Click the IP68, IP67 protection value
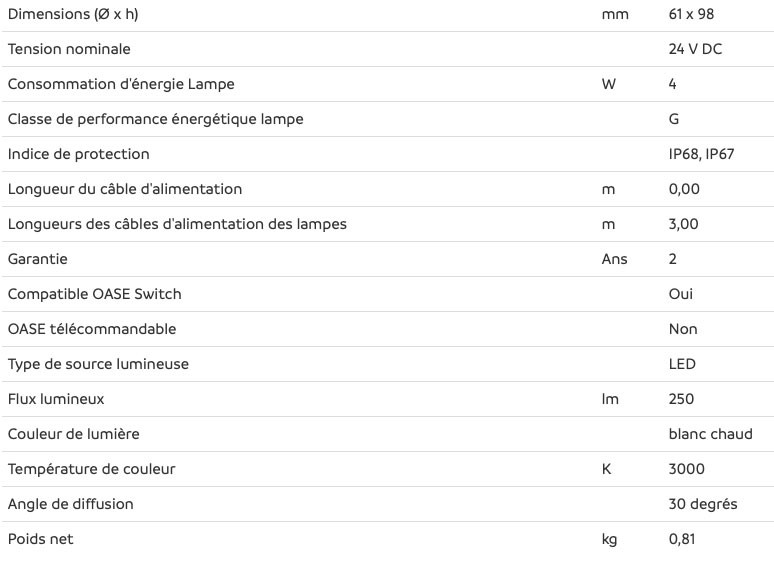This screenshot has width=774, height=569. [x=701, y=154]
